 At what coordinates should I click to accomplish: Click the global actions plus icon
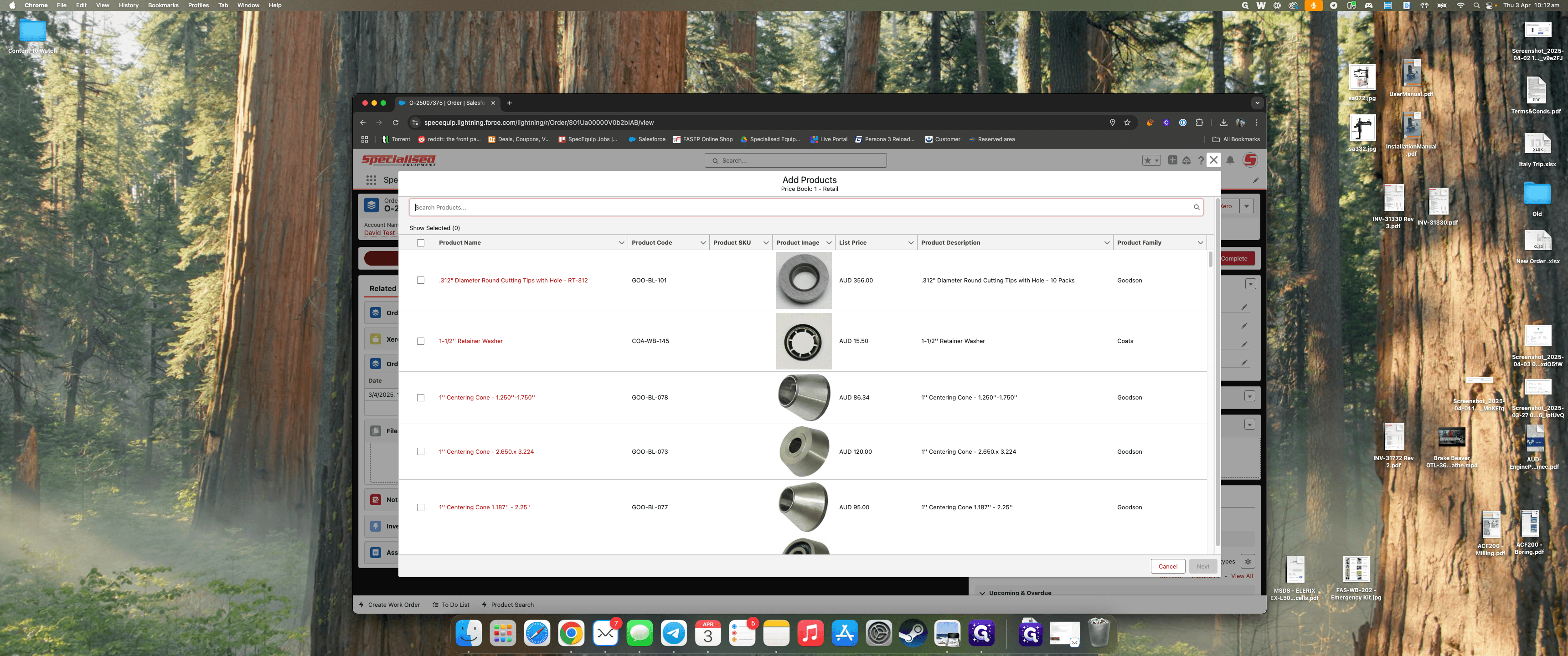[x=1172, y=160]
